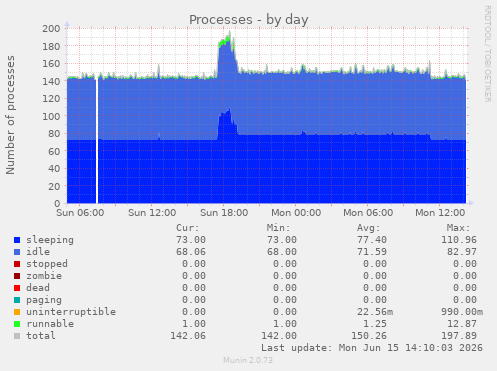Click total max value 197.89
The width and height of the screenshot is (497, 371).
pyautogui.click(x=459, y=336)
